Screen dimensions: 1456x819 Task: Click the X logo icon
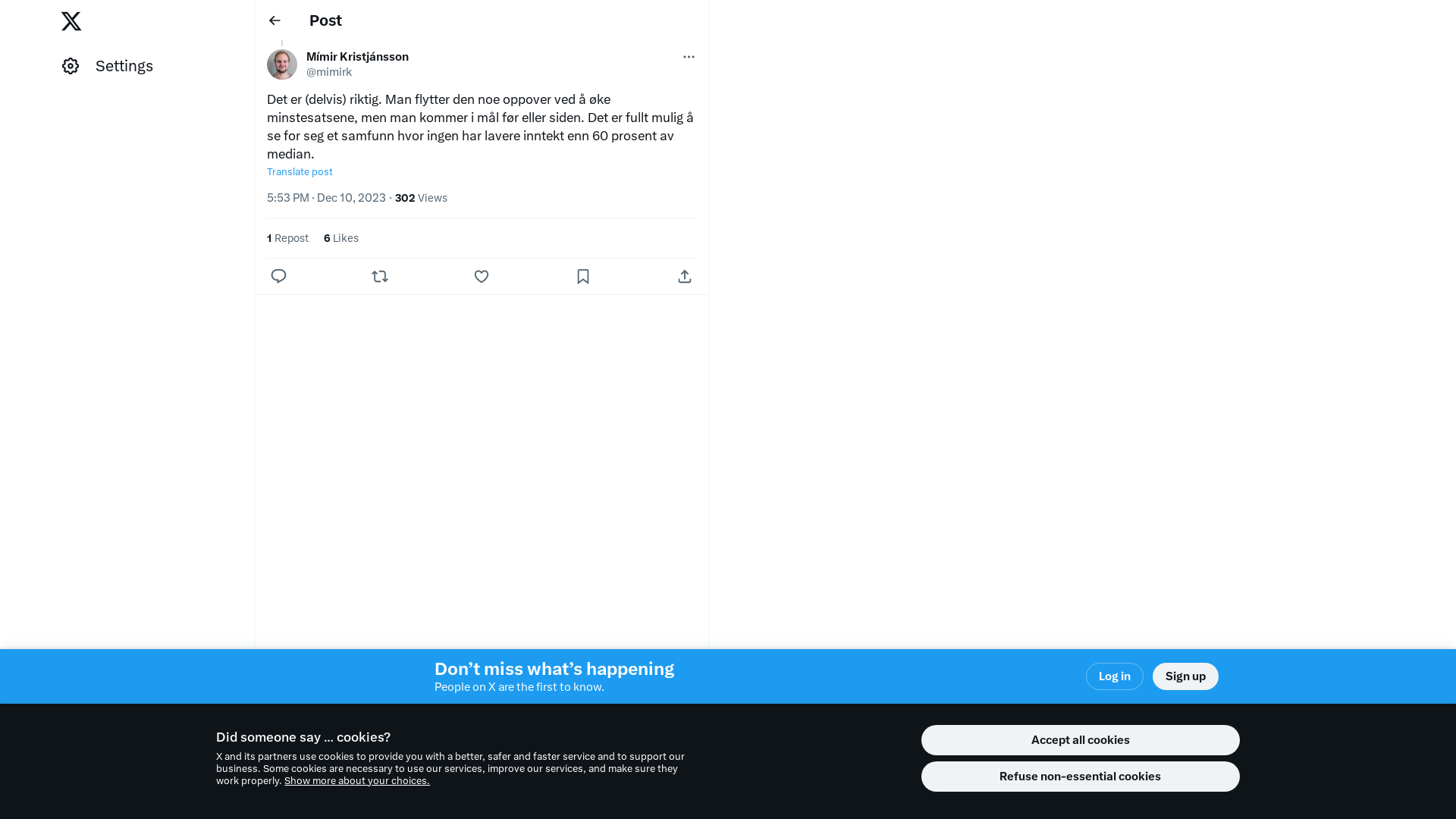pos(71,21)
